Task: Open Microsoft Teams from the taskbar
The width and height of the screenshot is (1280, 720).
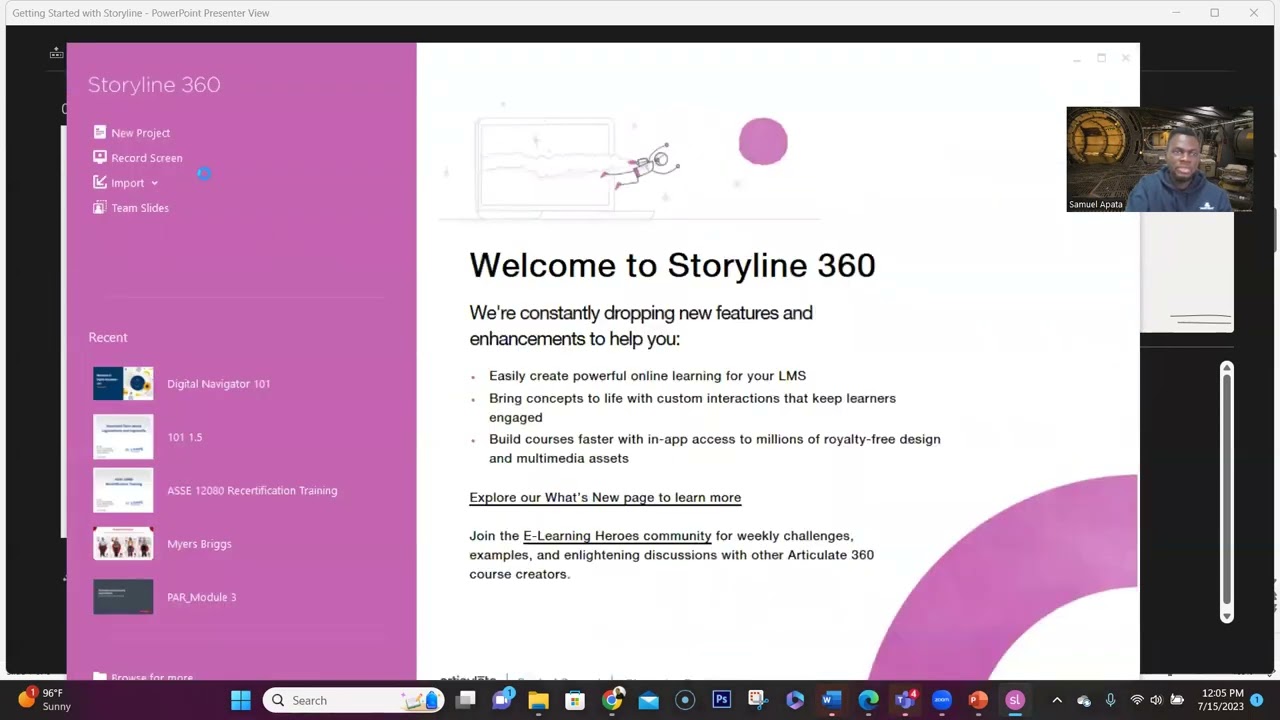Action: click(905, 700)
